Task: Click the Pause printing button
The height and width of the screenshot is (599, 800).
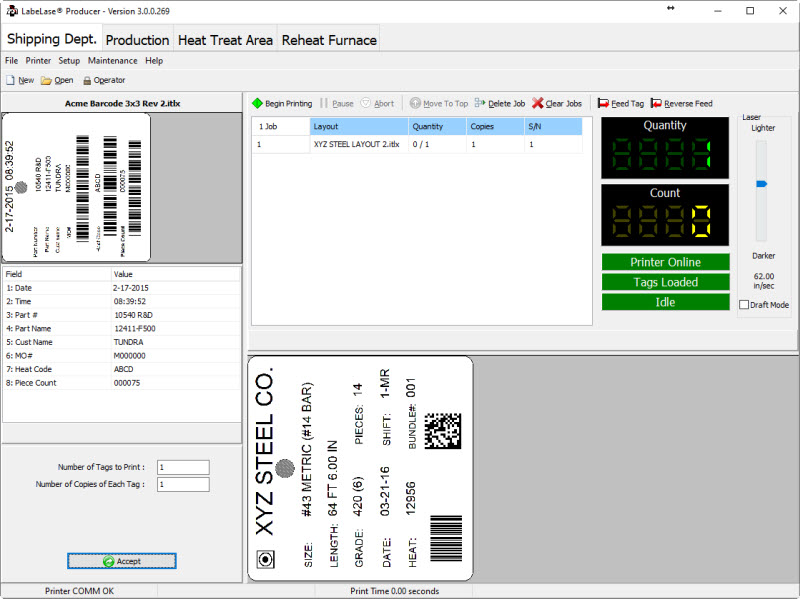Action: (337, 104)
